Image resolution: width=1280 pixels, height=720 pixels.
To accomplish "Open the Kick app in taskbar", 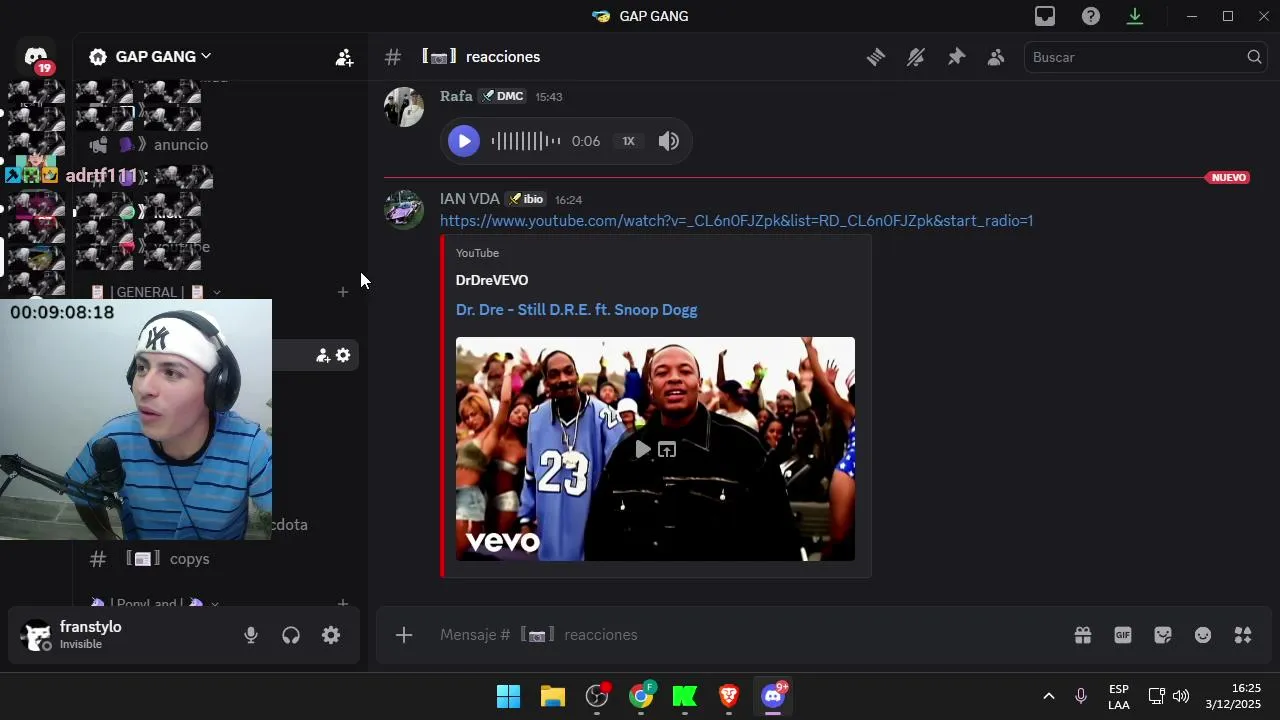I will pyautogui.click(x=685, y=696).
